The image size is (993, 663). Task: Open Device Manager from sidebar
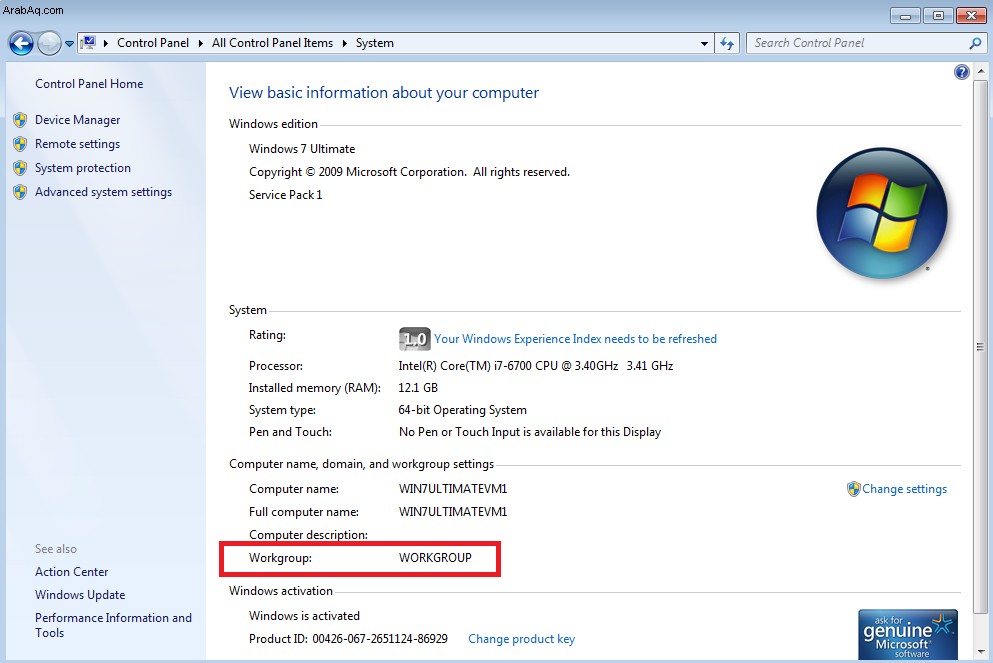[x=77, y=120]
